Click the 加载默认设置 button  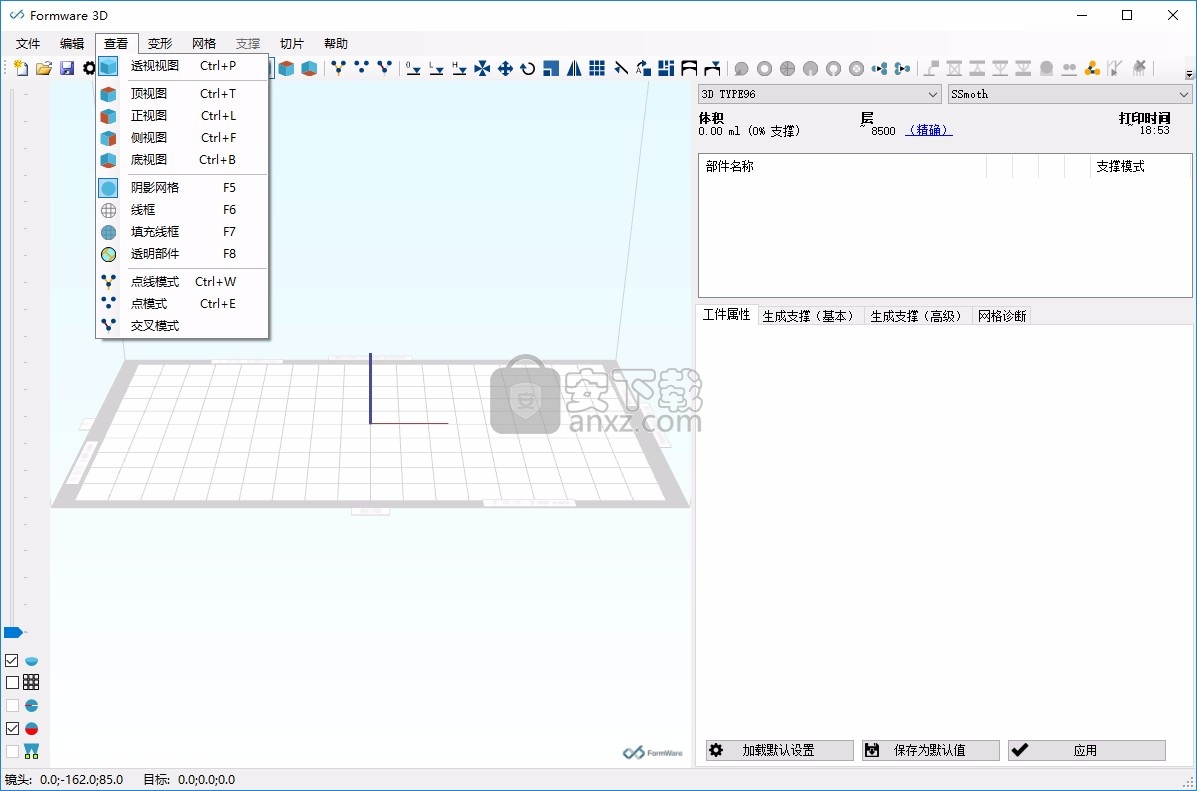tap(779, 751)
